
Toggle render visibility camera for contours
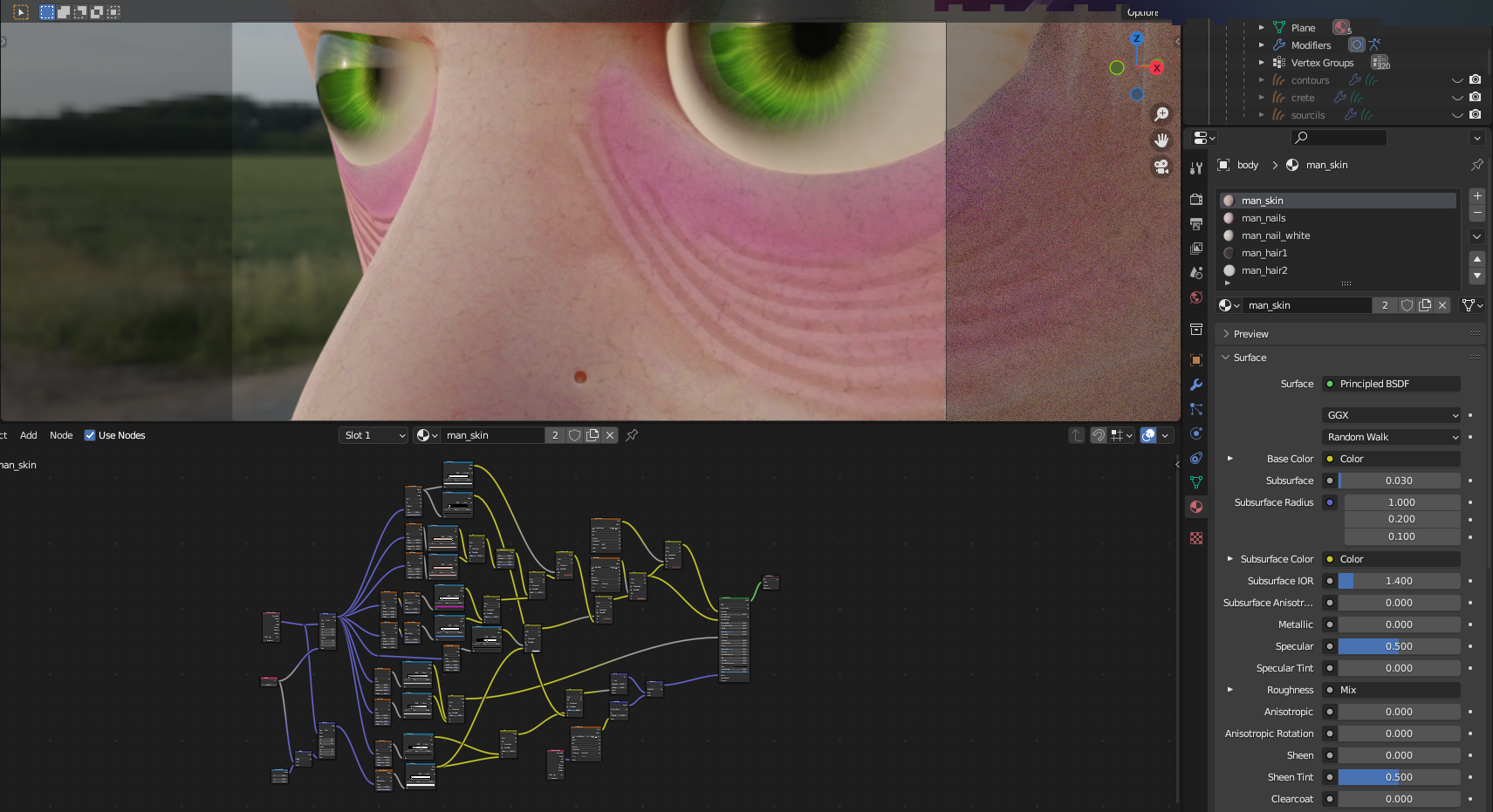(1475, 79)
